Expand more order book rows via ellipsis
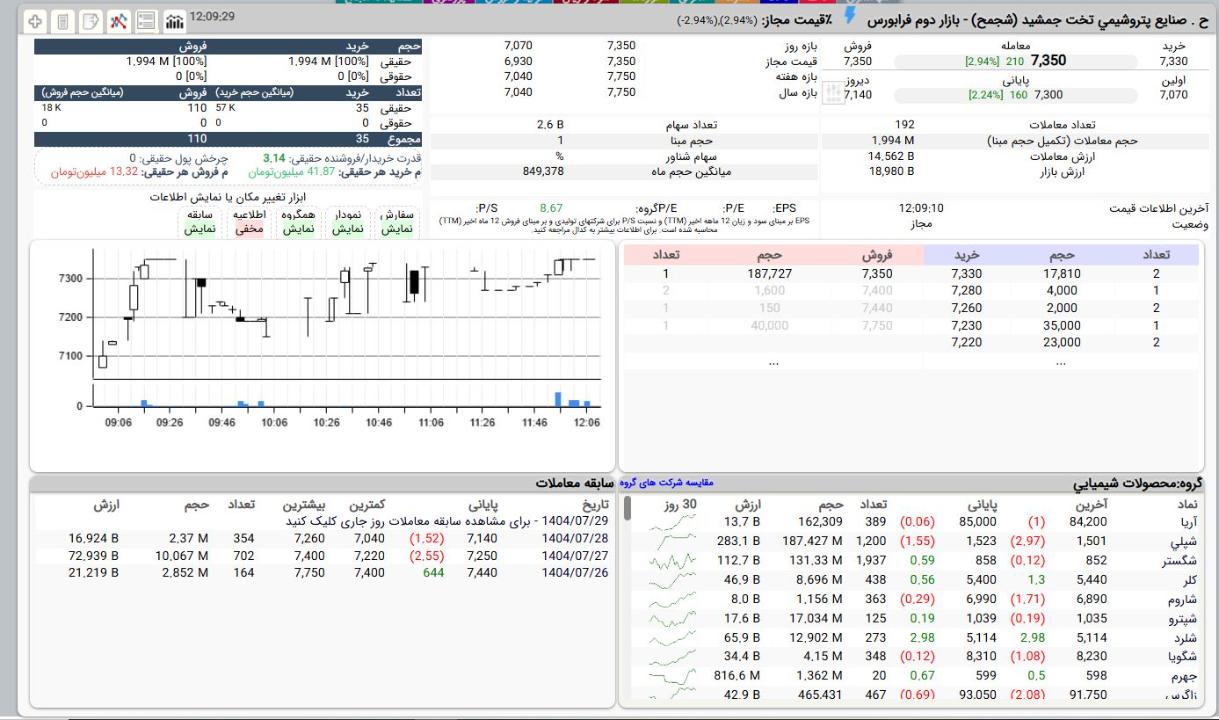The width and height of the screenshot is (1219, 720). click(771, 363)
